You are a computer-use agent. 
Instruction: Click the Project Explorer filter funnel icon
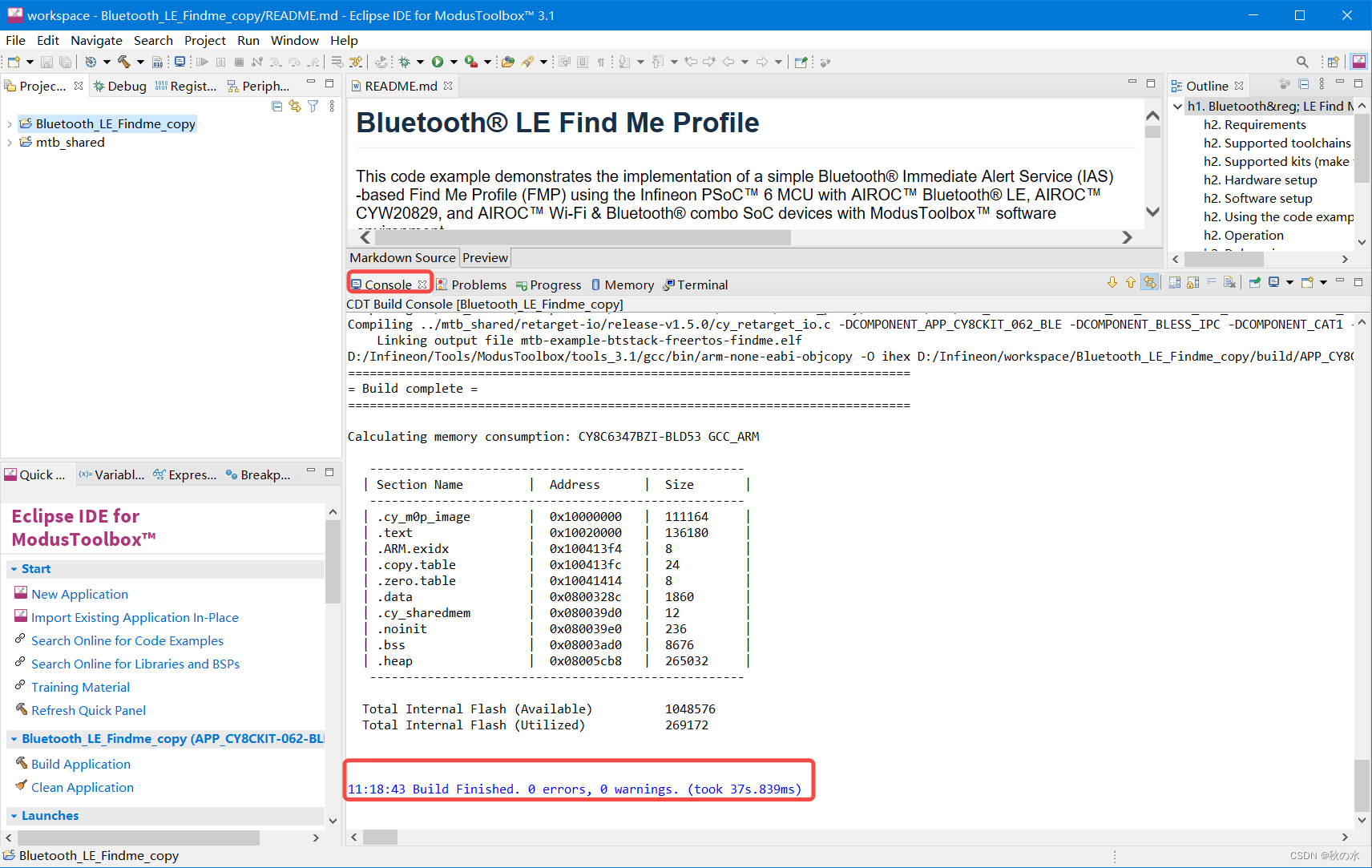tap(313, 106)
